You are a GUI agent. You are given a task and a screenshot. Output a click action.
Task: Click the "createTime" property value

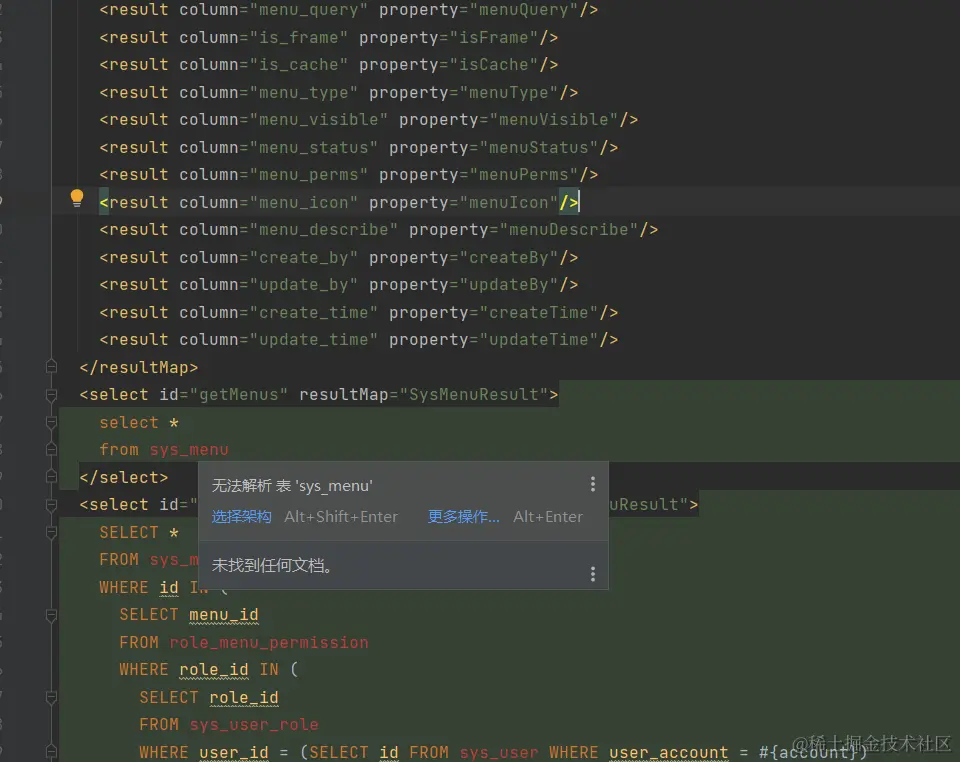click(539, 313)
